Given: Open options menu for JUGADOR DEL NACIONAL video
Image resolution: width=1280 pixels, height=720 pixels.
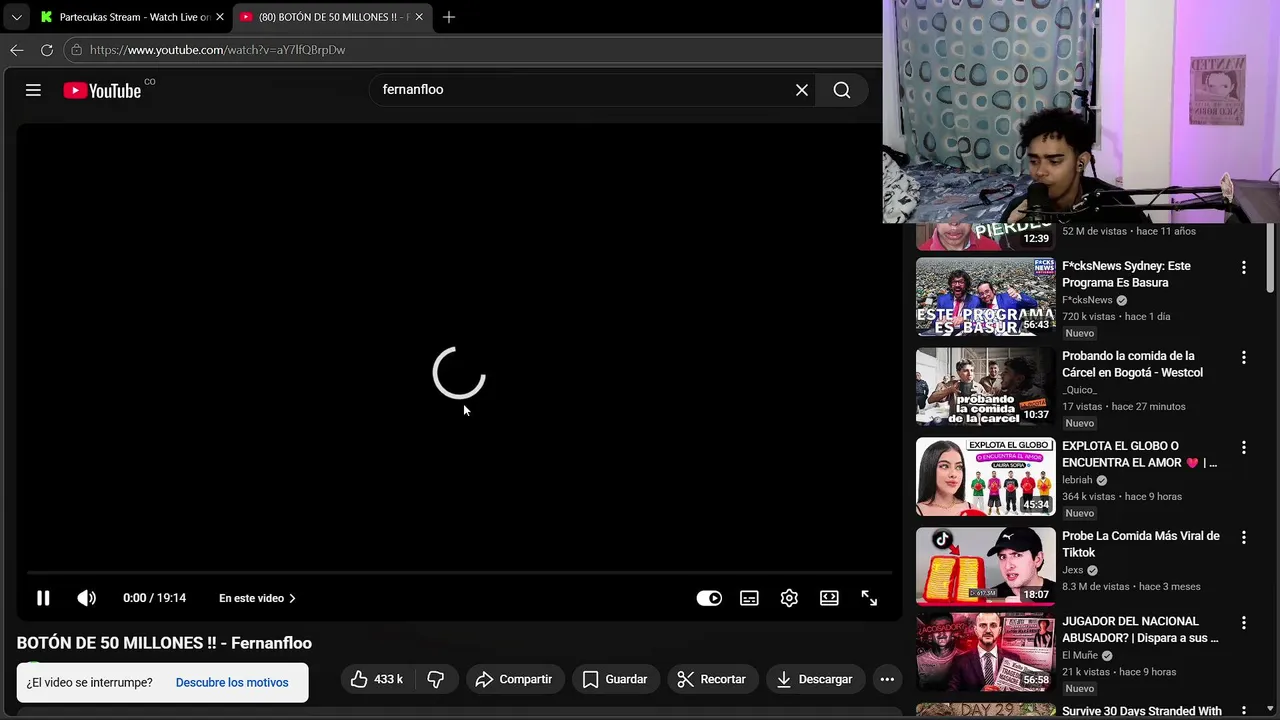Looking at the screenshot, I should click(1244, 623).
